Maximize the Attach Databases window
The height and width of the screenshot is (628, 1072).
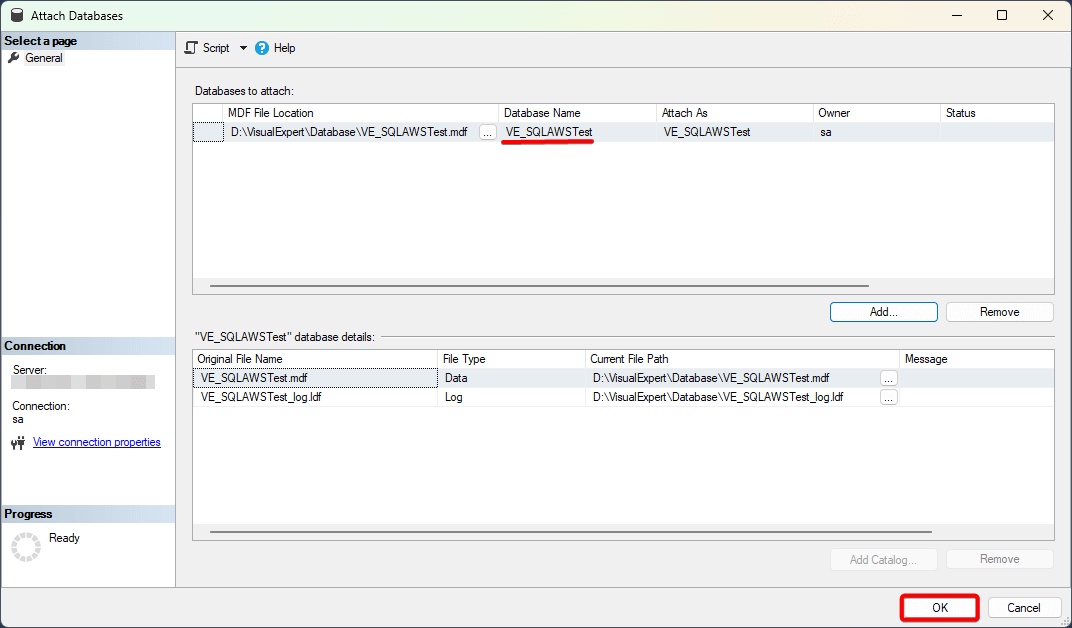(1002, 15)
